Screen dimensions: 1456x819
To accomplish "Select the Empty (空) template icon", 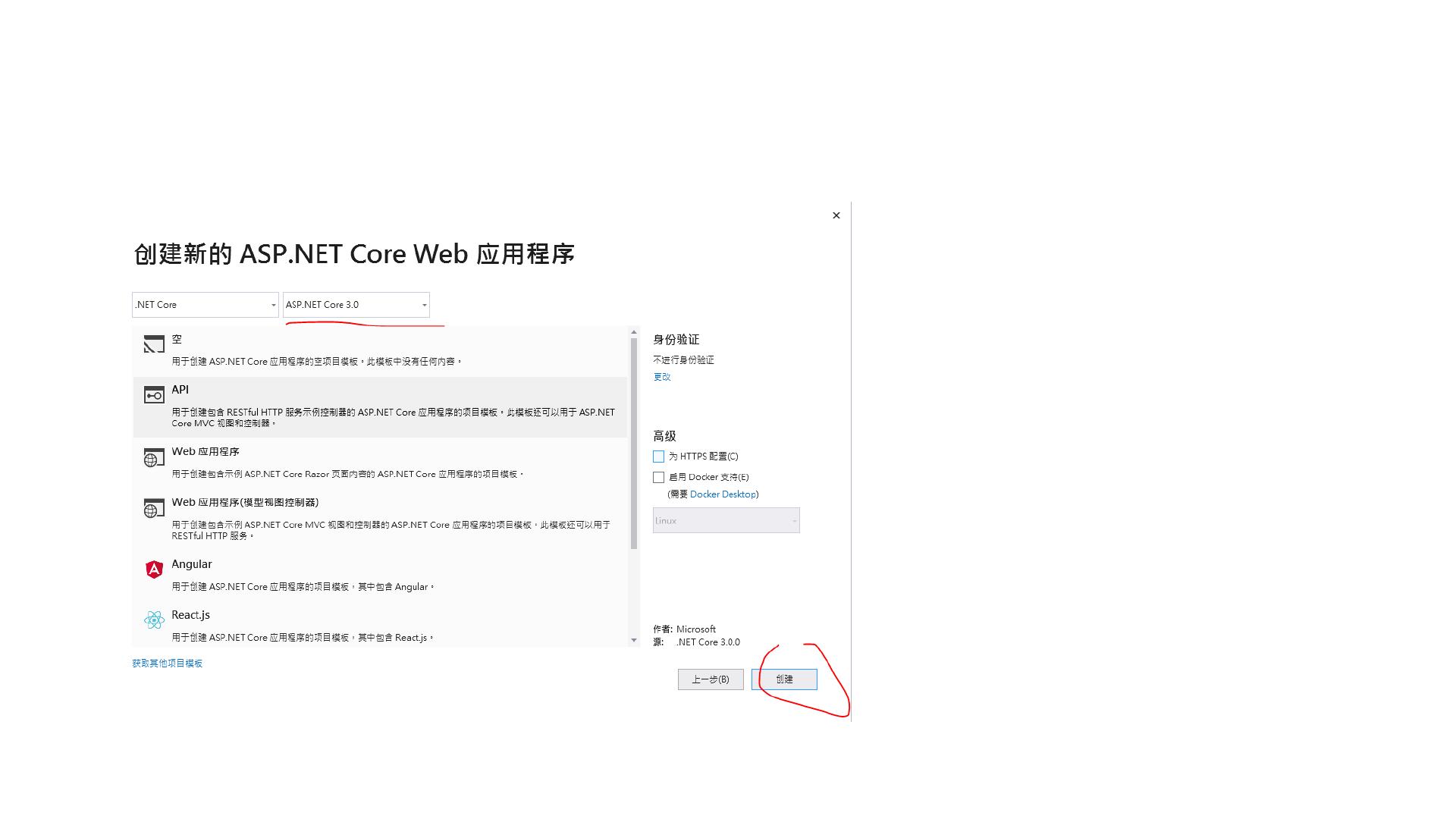I will pyautogui.click(x=154, y=344).
